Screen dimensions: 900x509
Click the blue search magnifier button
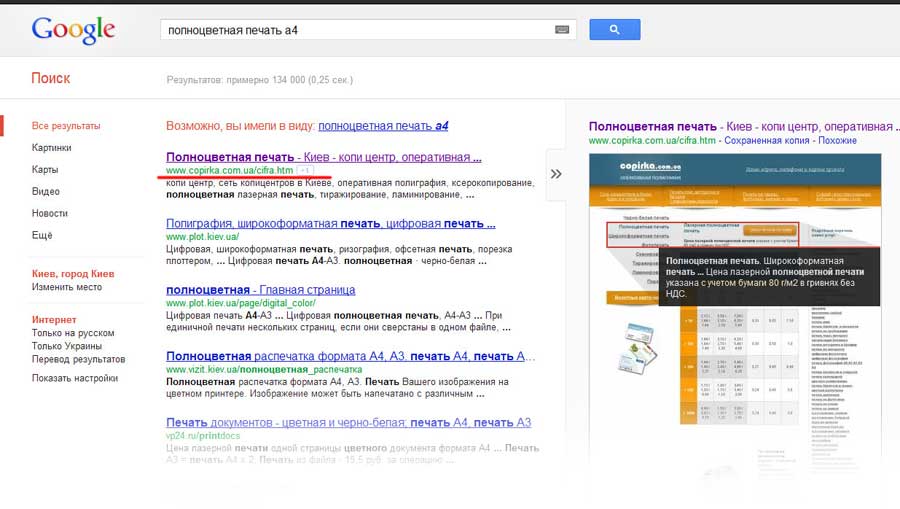[615, 30]
